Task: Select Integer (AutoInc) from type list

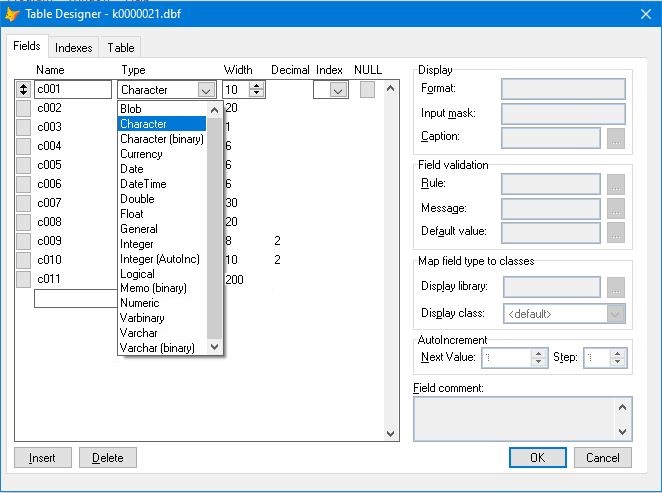Action: [159, 259]
